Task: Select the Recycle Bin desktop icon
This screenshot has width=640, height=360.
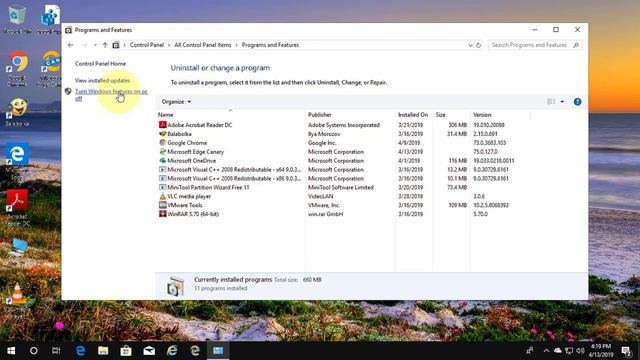Action: (16, 19)
